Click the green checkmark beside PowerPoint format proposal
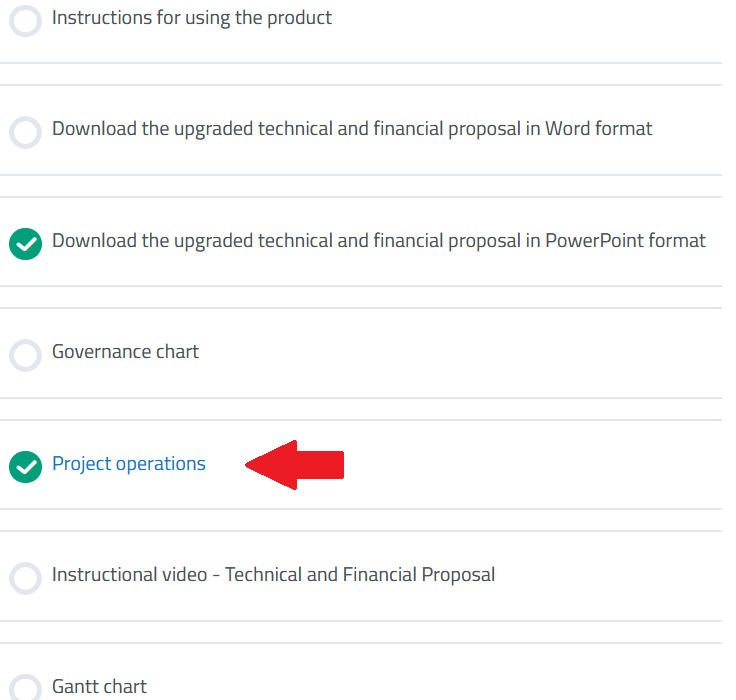Screen dimensions: 736x700 (25, 243)
